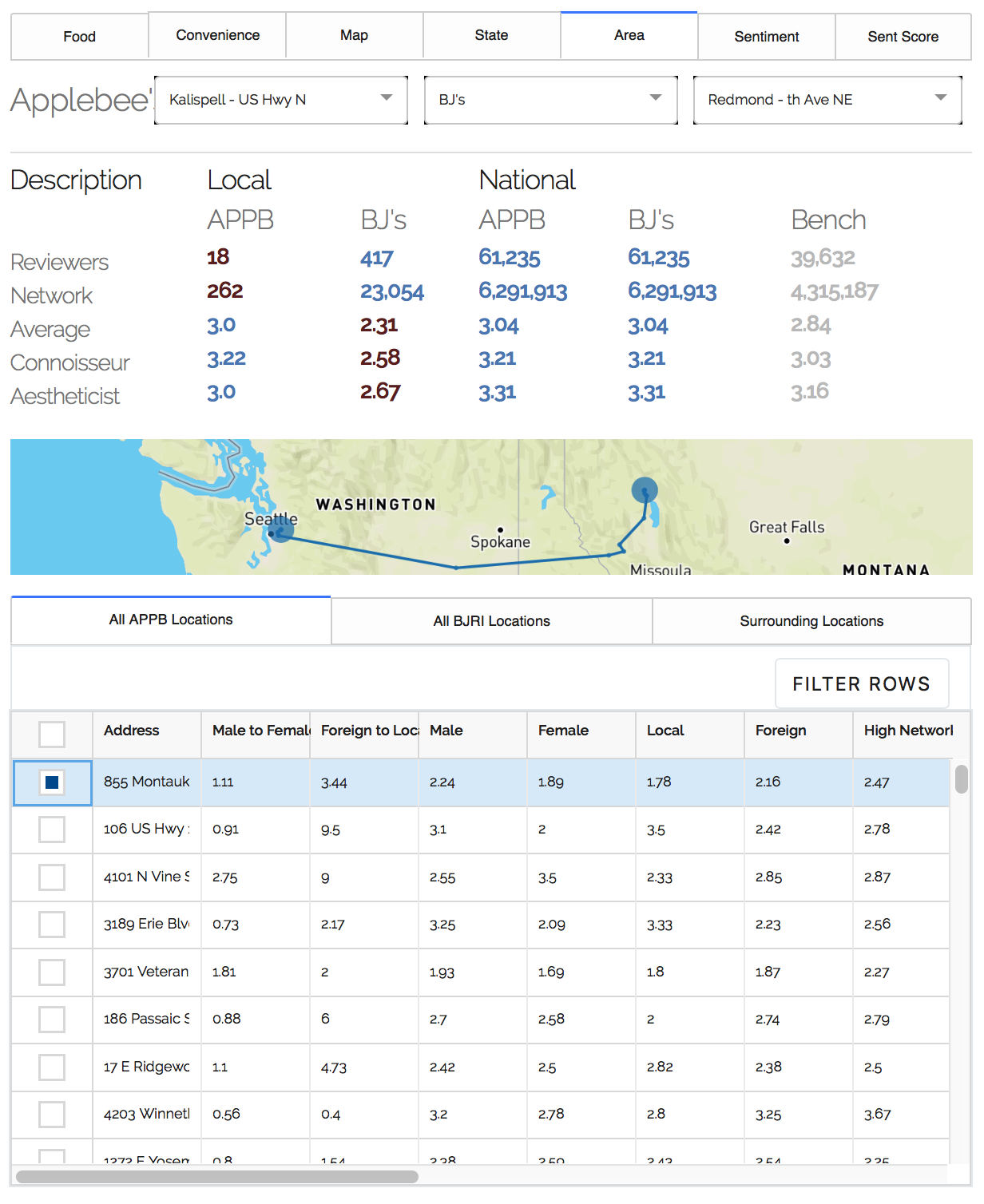
Task: Click the 3189 Erie Blvd address cell
Action: (147, 925)
